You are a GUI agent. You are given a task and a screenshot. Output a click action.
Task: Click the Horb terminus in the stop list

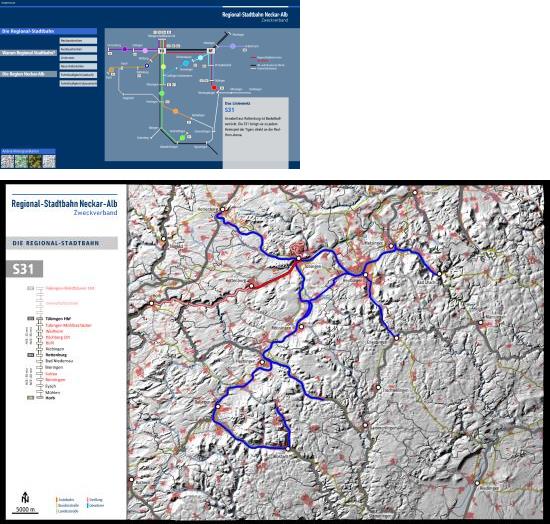click(x=50, y=398)
